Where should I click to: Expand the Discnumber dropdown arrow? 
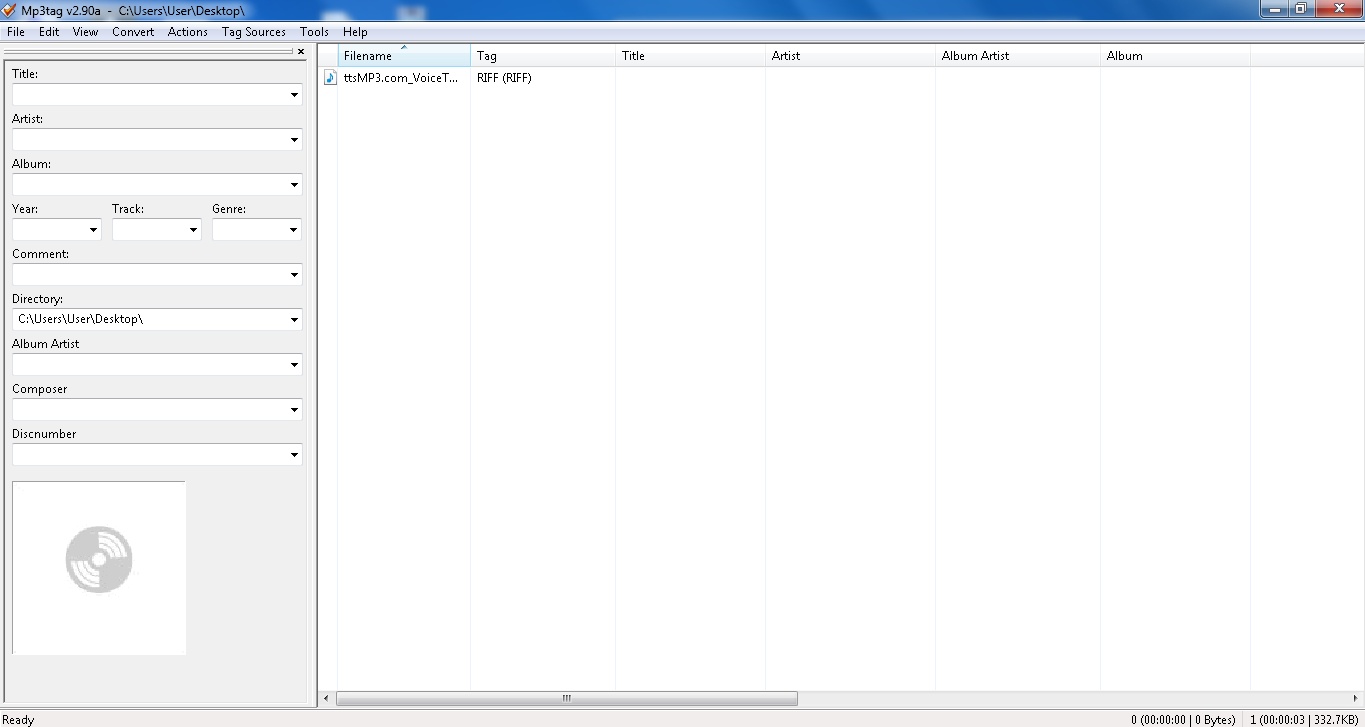point(294,455)
